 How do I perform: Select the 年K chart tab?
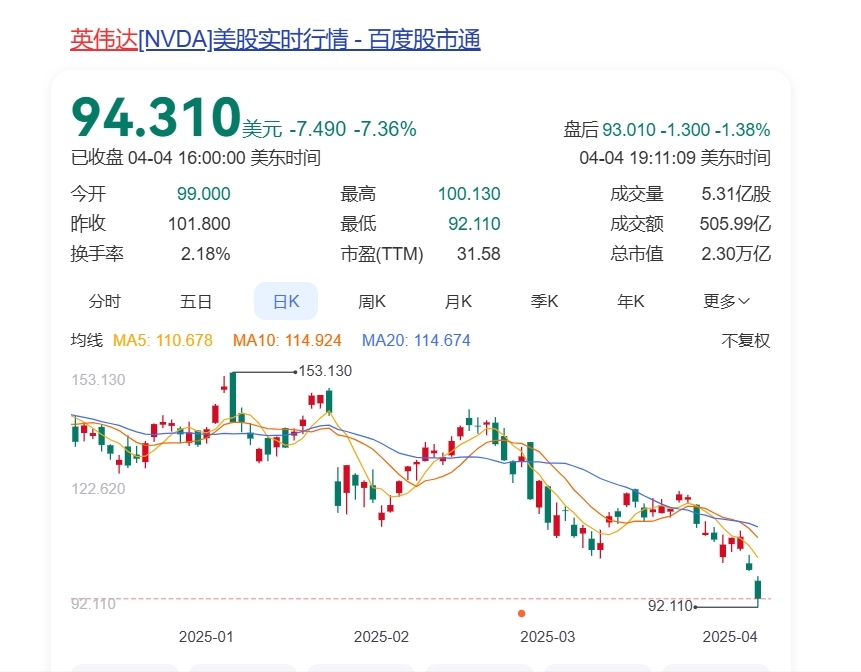[630, 301]
